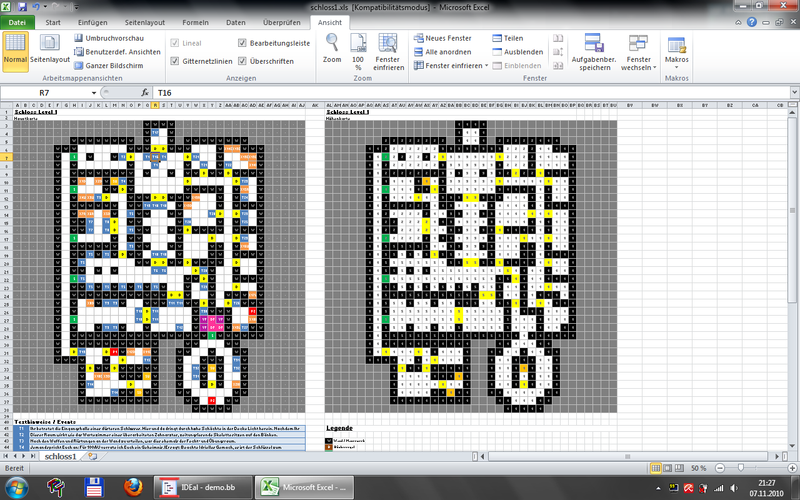
Task: Click the horizontal scrollbar thumb
Action: click(628, 456)
